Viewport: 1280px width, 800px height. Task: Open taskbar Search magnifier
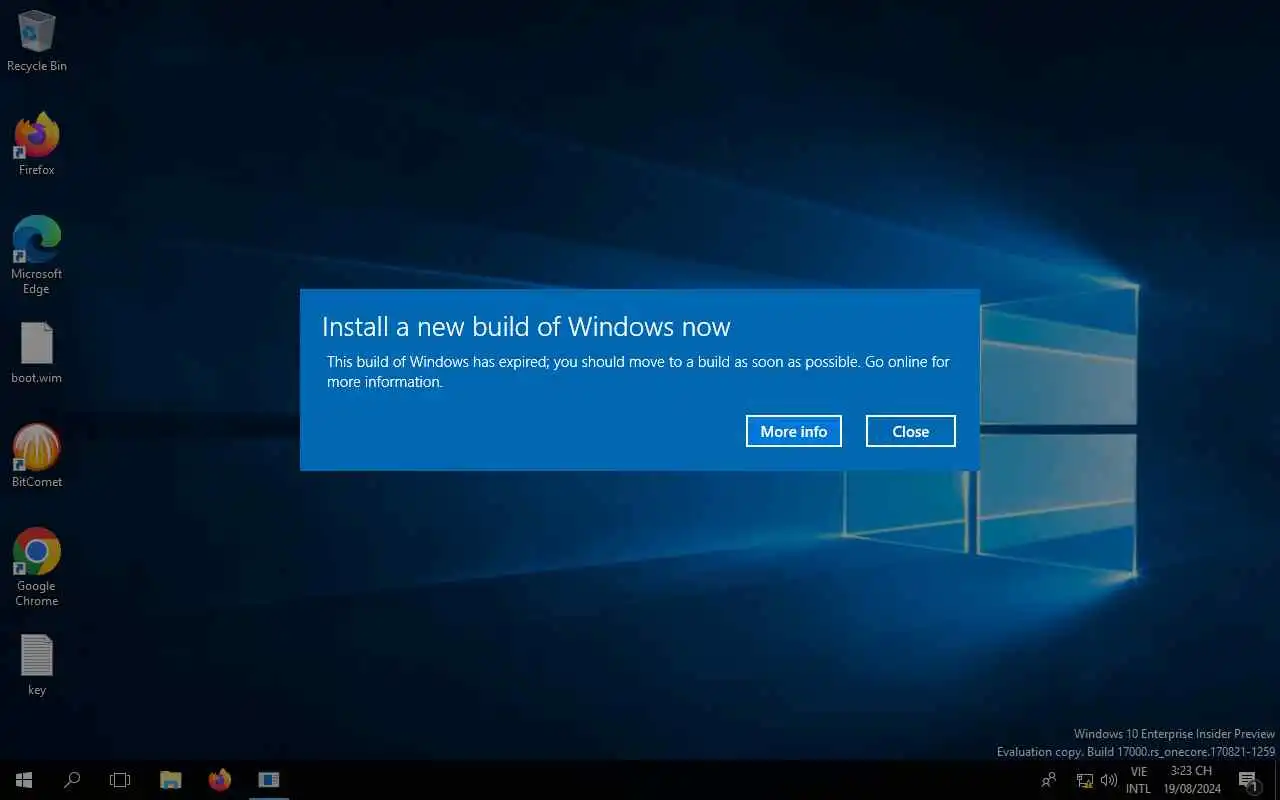point(72,780)
